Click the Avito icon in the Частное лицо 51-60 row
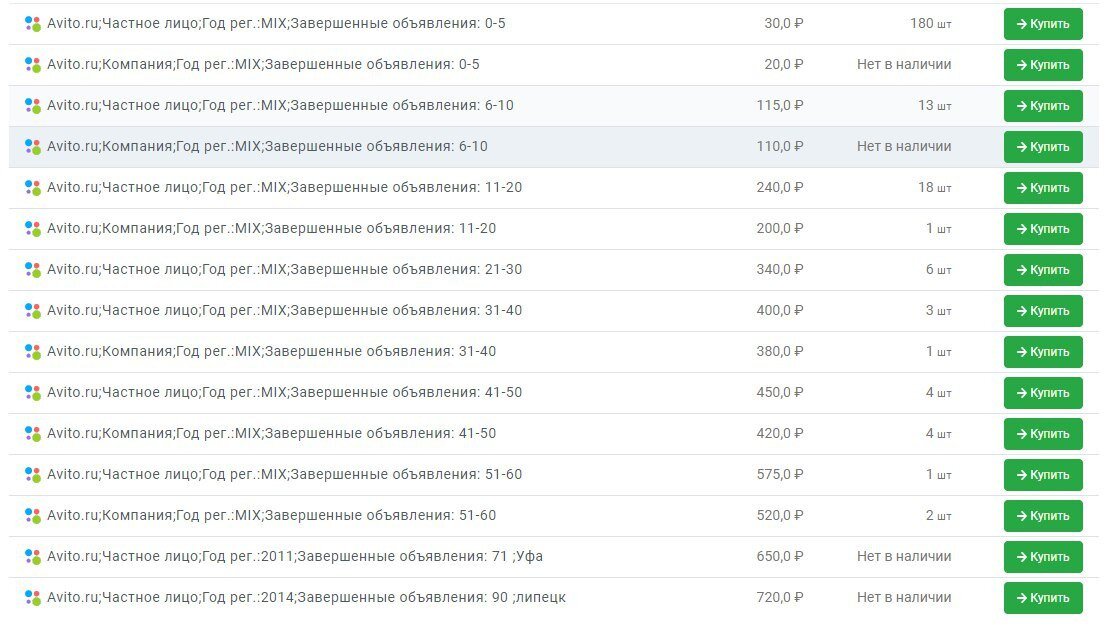Screen dimensions: 1105x625 tap(32, 475)
